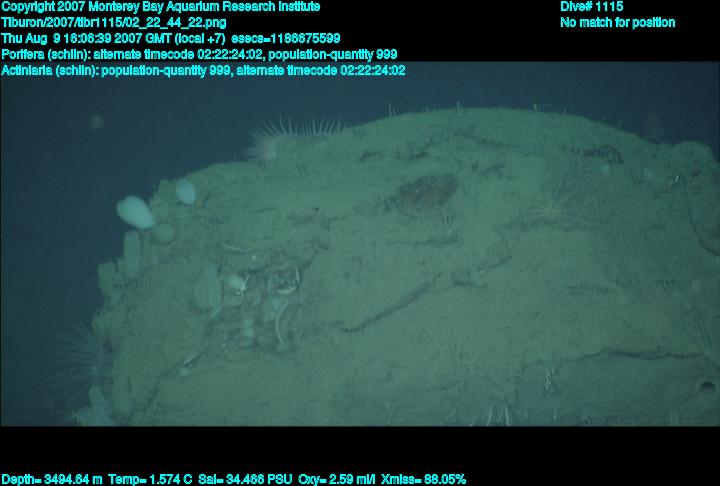
Task: Click the Actiniaria (schlin) annotation line
Action: [x=203, y=71]
